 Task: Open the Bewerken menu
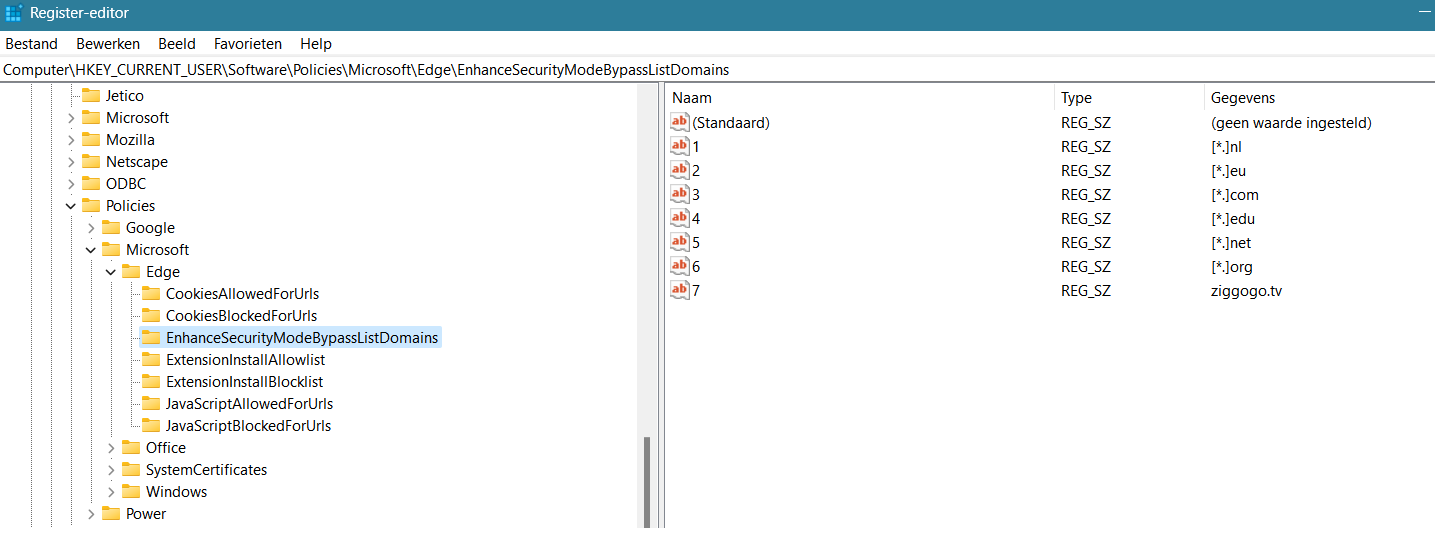pos(108,44)
